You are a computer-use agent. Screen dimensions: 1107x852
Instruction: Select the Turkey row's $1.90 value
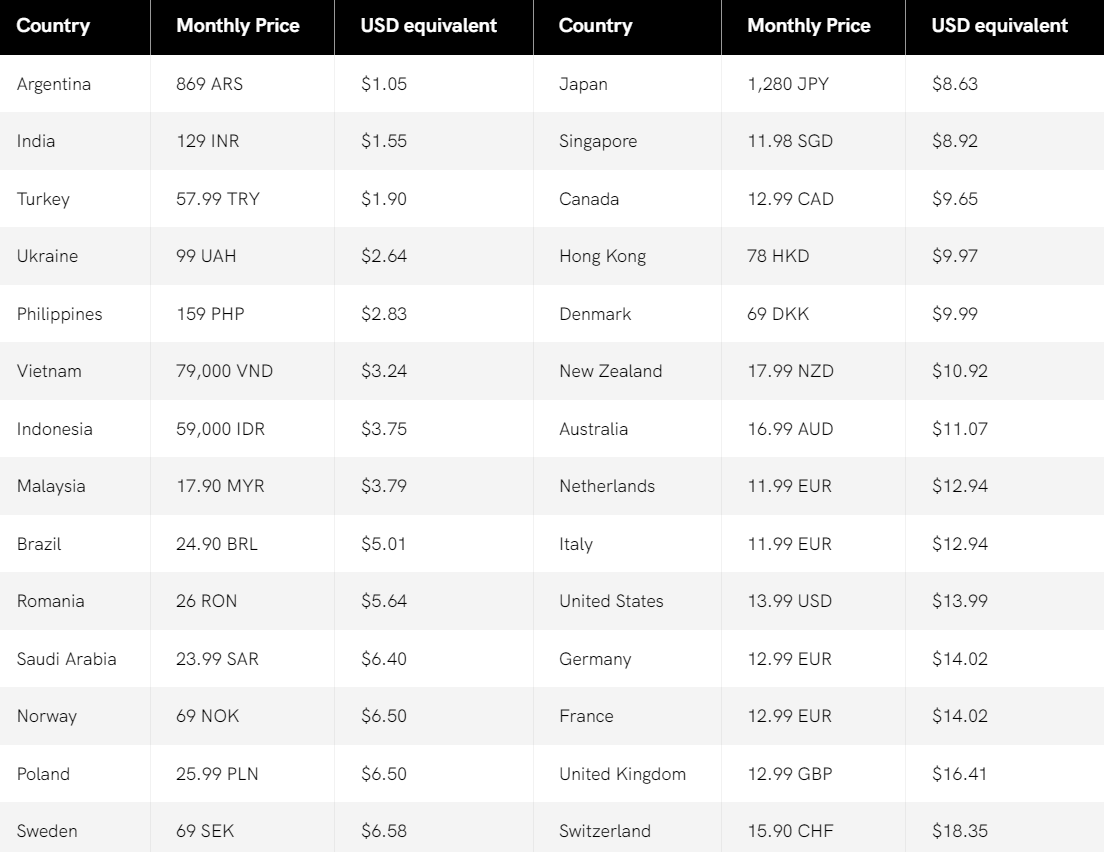[x=433, y=199]
